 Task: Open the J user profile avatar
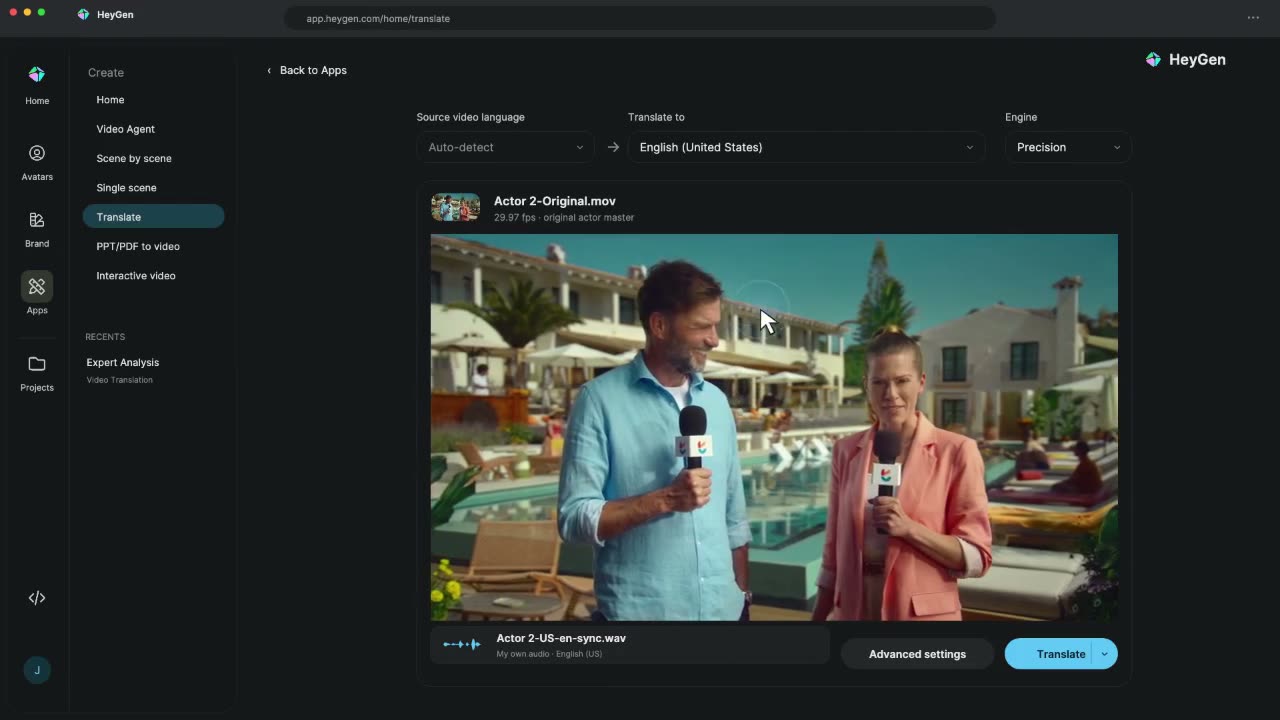pyautogui.click(x=37, y=670)
